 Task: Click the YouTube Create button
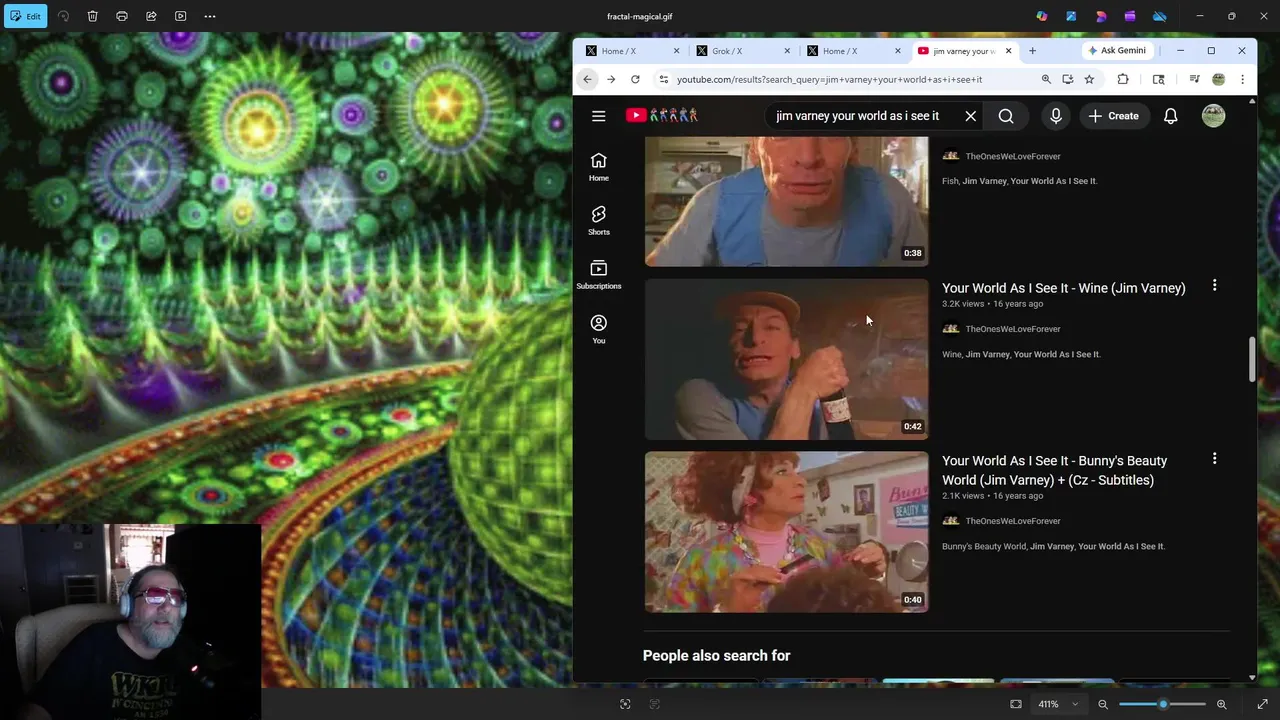[x=1114, y=116]
